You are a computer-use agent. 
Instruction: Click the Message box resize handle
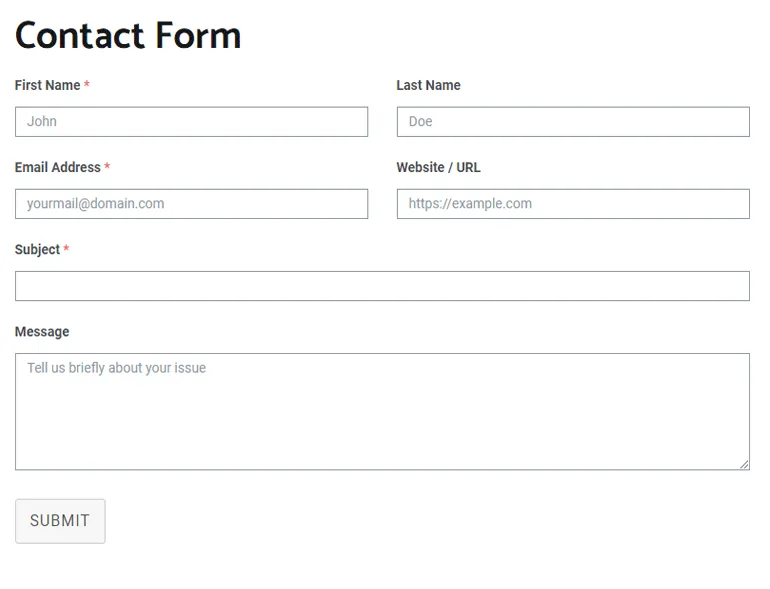744,464
